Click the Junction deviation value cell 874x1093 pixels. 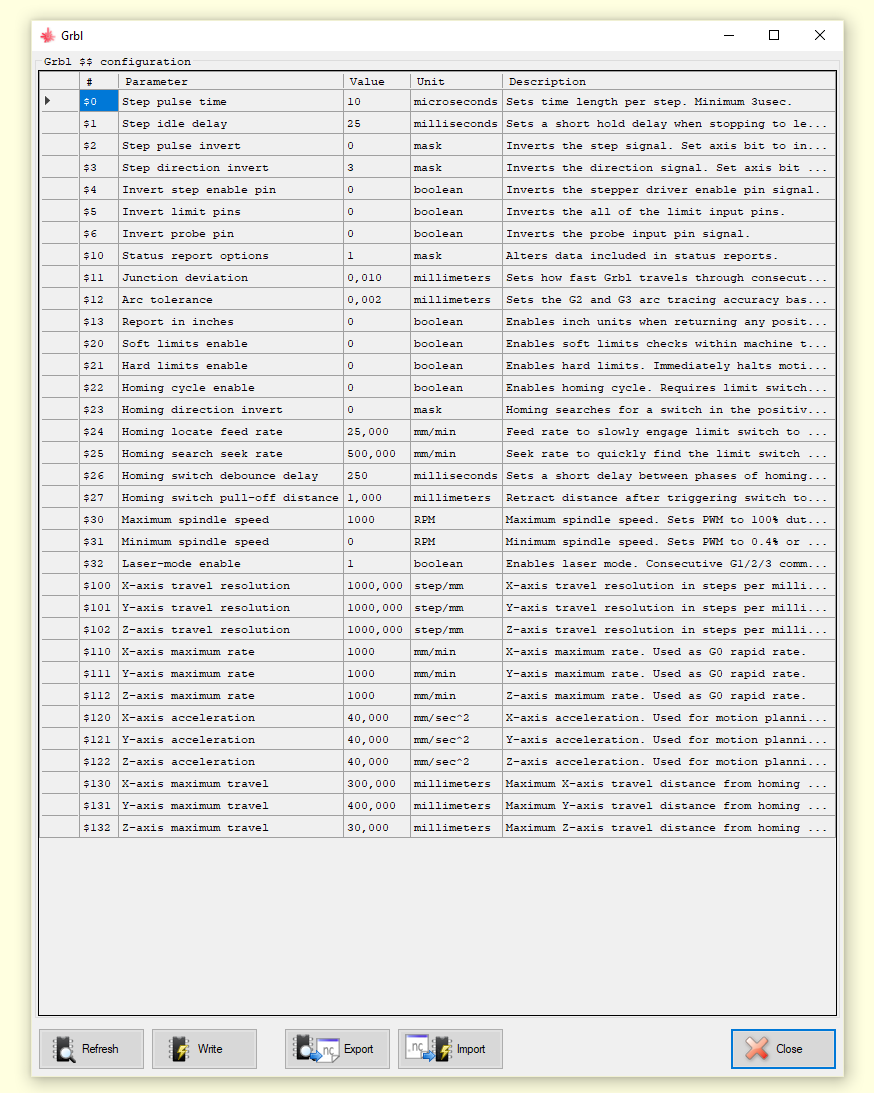coord(375,277)
